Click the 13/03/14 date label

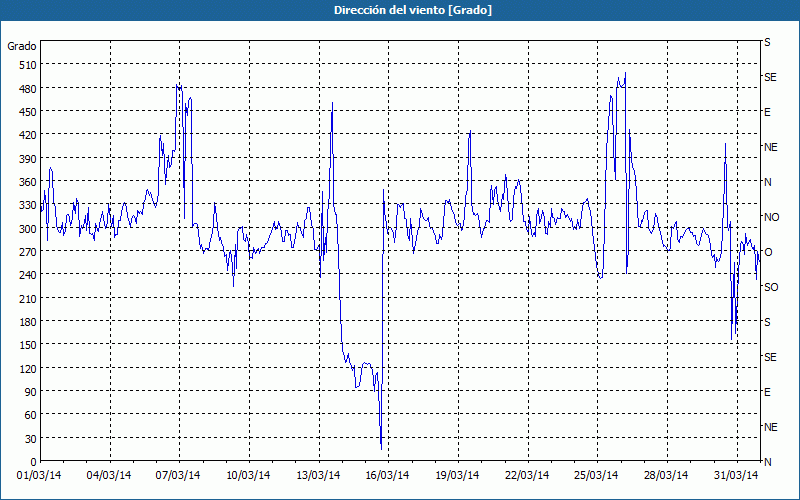[318, 476]
